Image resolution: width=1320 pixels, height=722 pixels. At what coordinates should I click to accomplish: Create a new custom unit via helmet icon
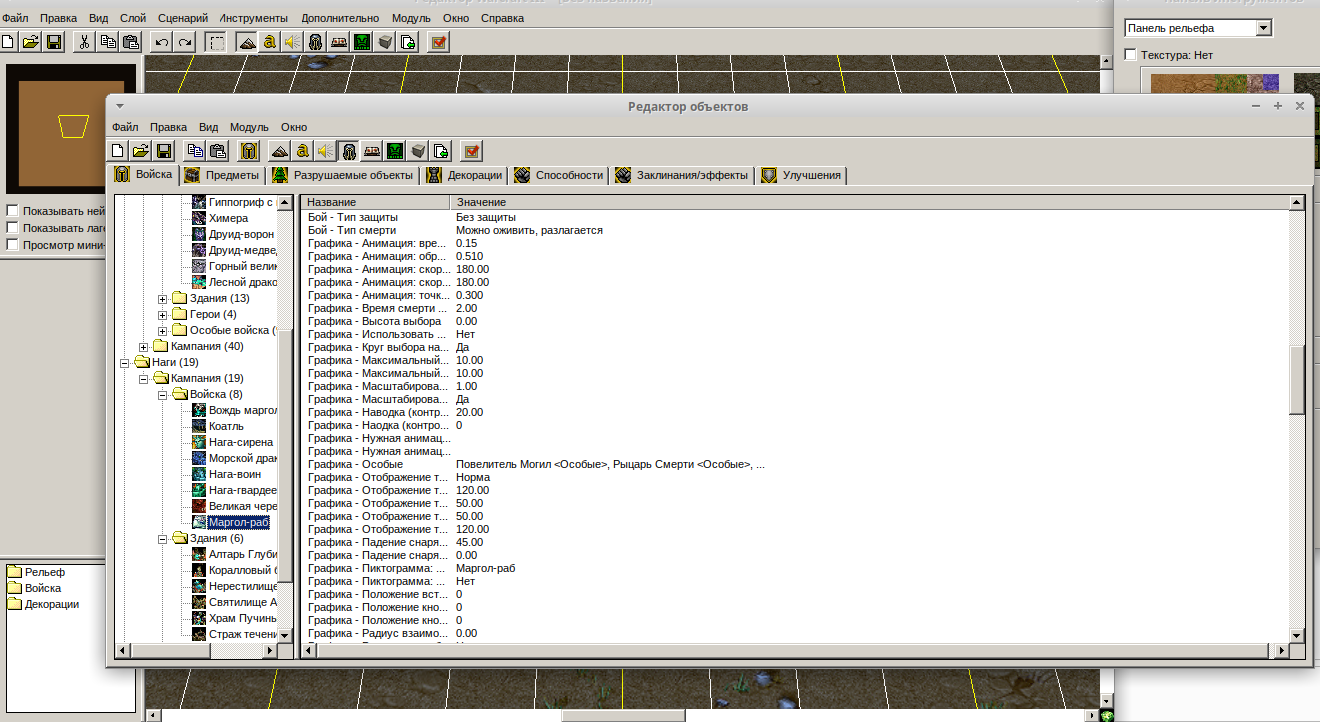249,151
